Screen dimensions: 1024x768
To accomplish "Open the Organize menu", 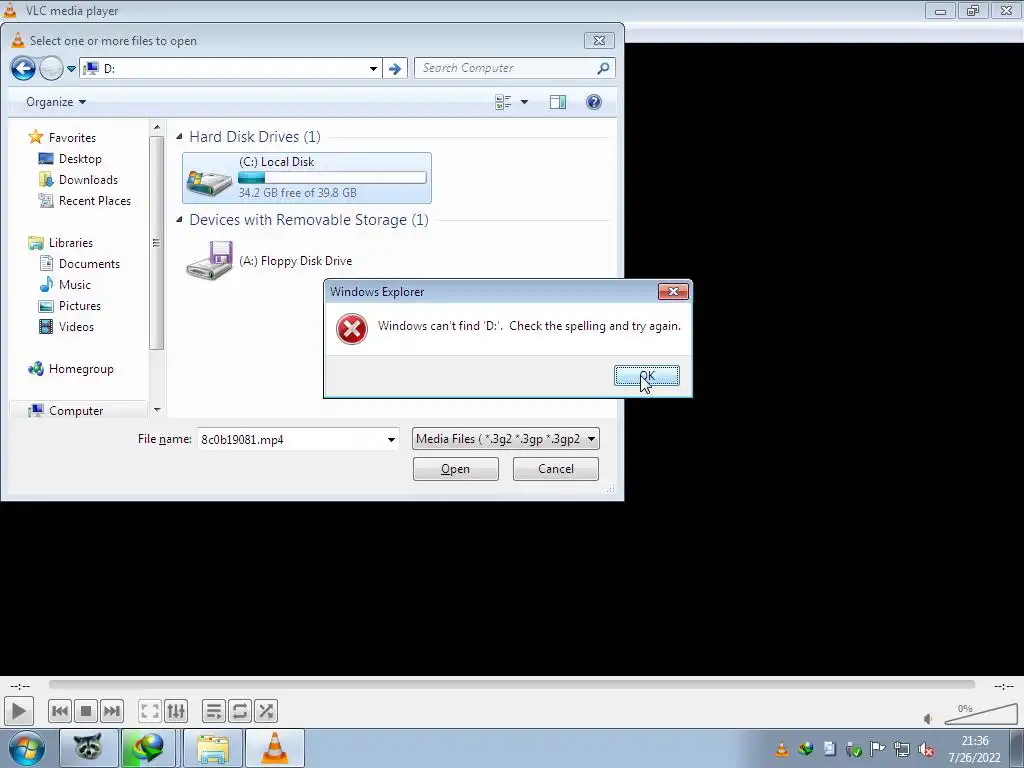I will click(56, 102).
